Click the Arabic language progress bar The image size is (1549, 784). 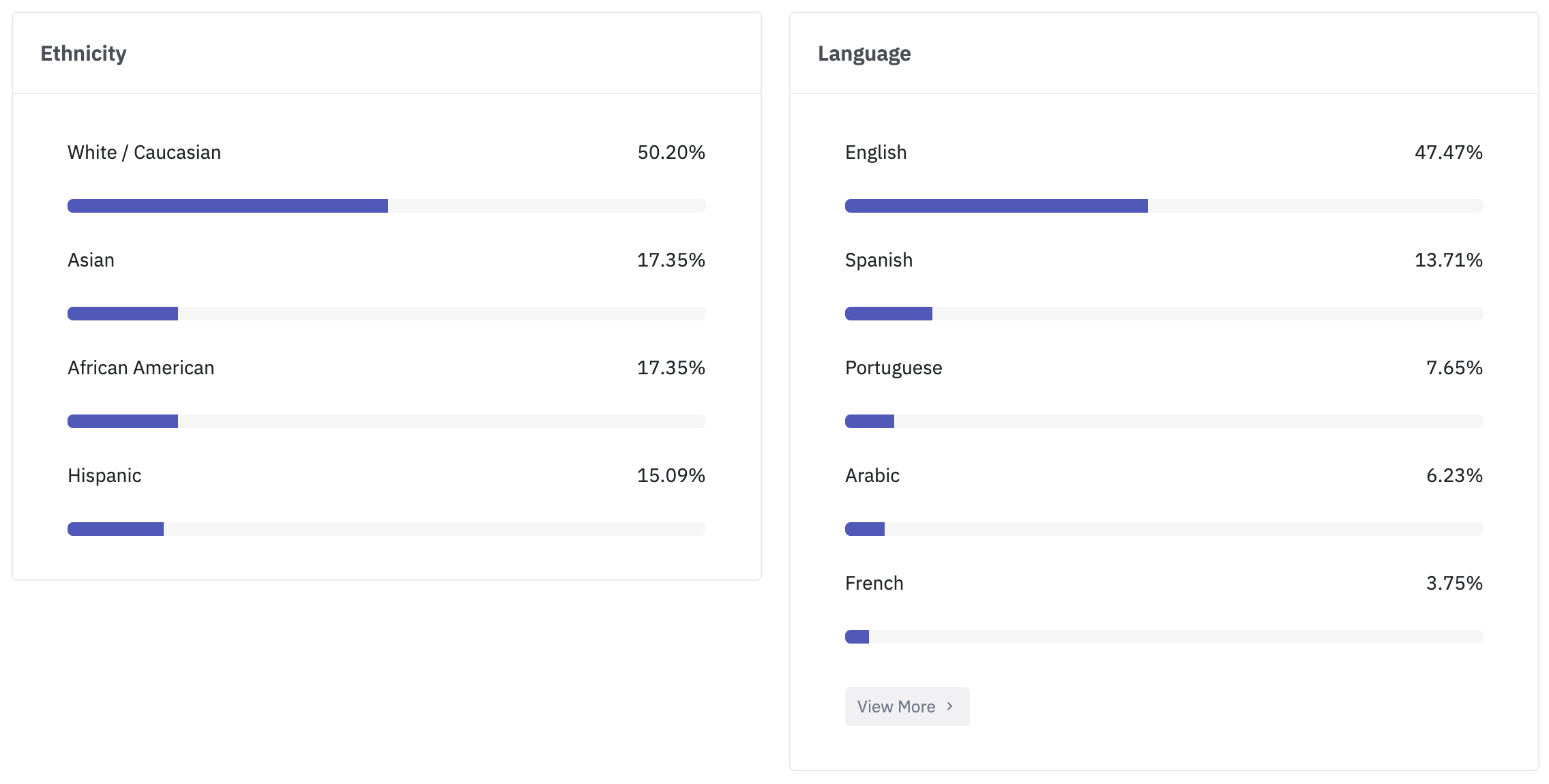click(x=1164, y=529)
